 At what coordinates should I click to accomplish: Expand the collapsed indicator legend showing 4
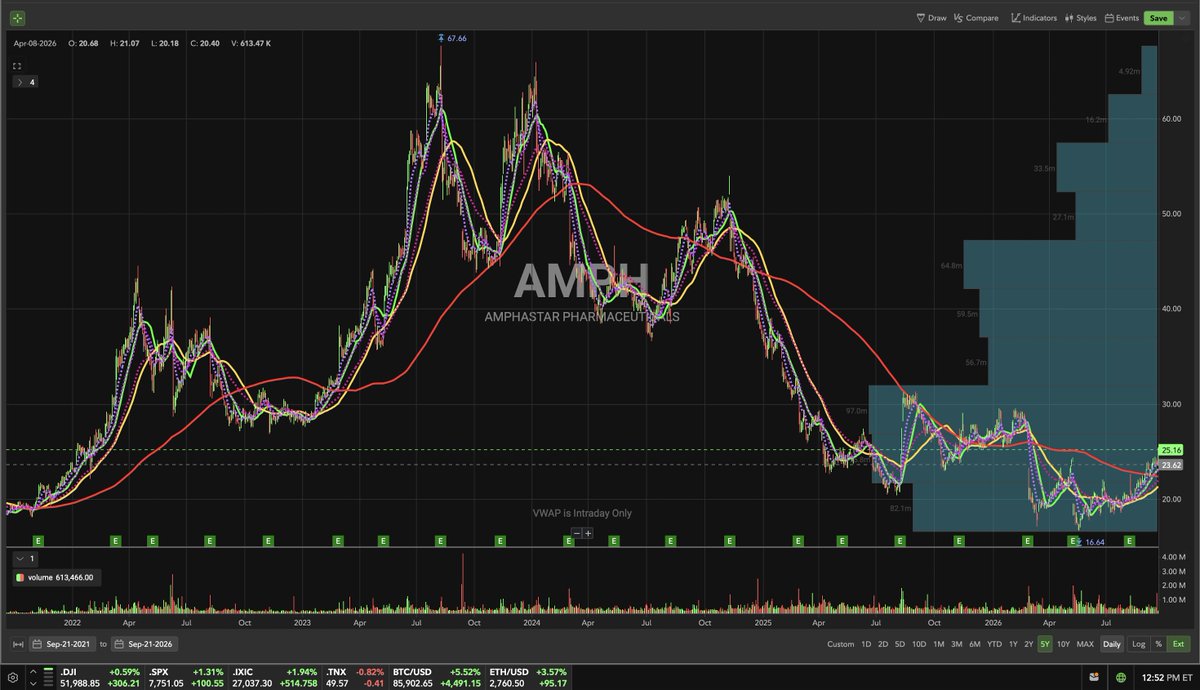[25, 82]
